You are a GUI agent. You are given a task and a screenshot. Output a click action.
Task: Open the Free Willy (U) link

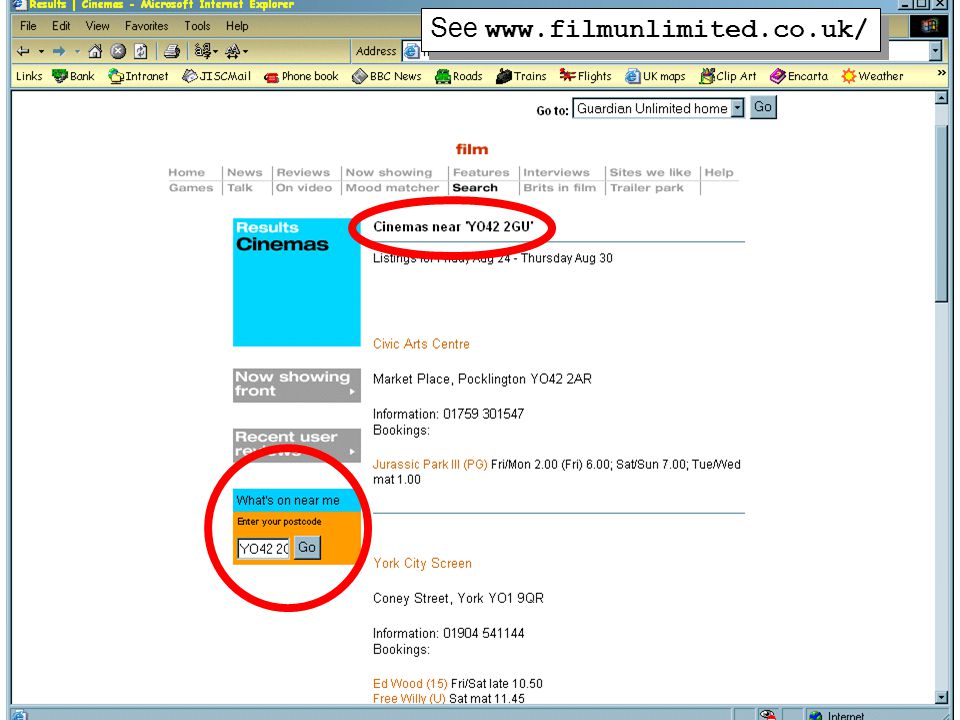pos(409,699)
